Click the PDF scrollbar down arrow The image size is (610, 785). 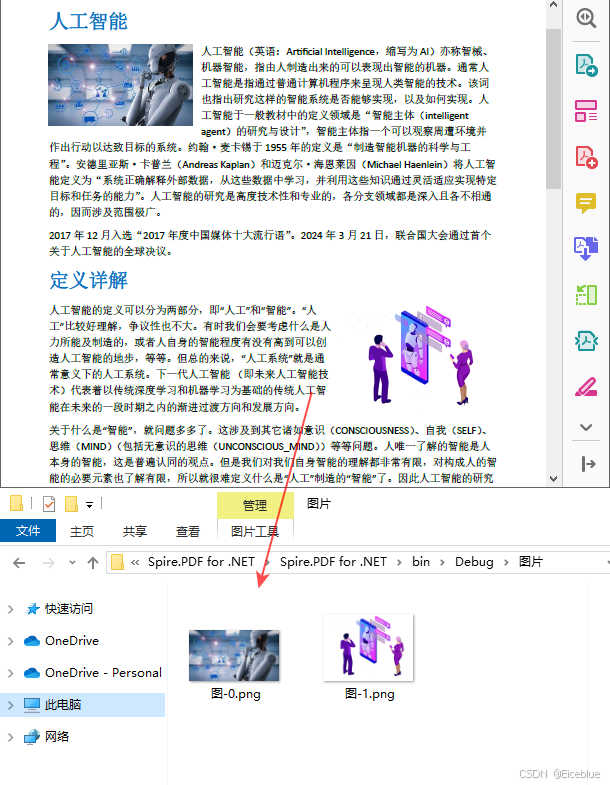pyautogui.click(x=553, y=479)
